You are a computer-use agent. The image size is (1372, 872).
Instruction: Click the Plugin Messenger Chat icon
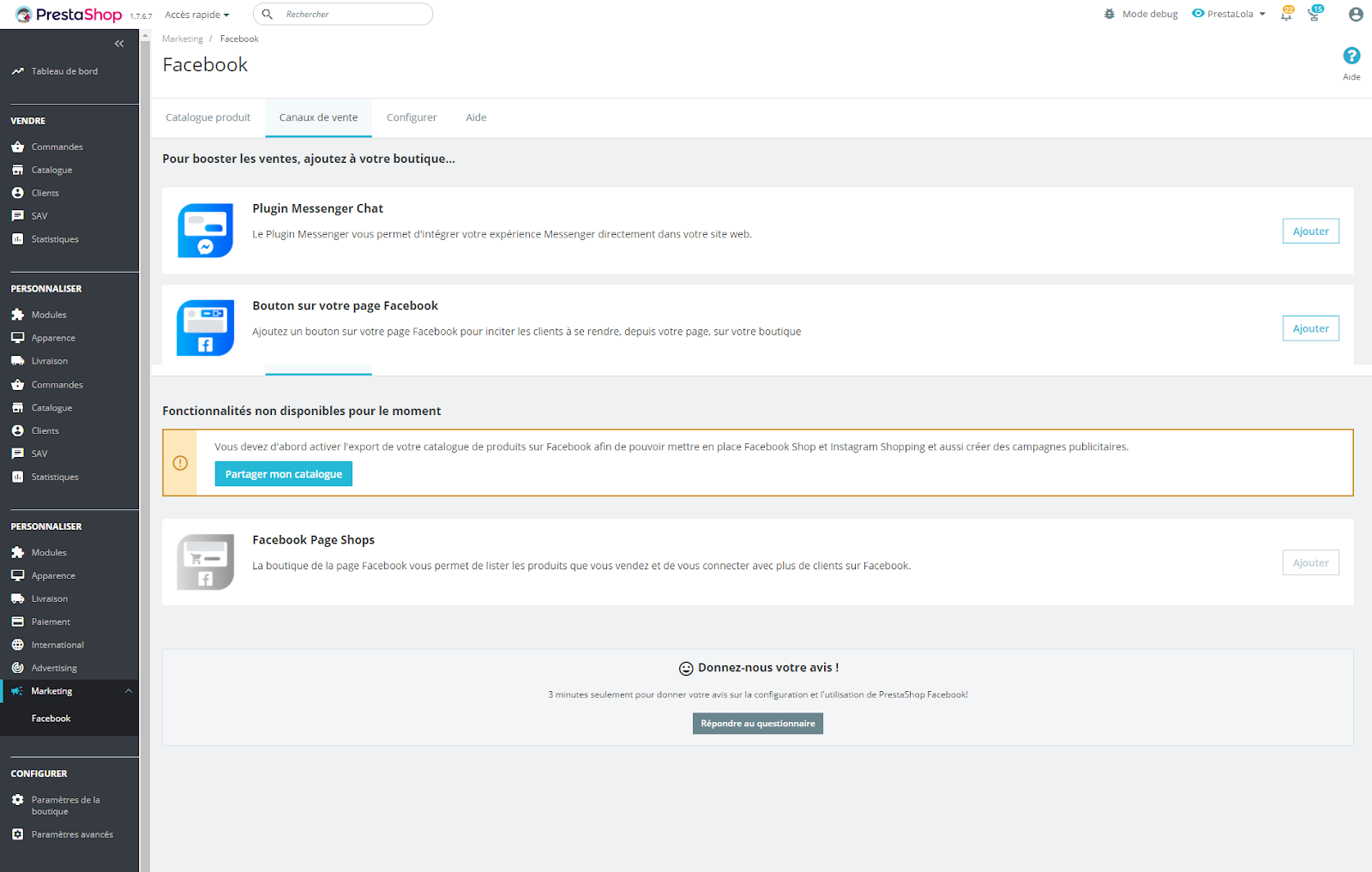206,231
